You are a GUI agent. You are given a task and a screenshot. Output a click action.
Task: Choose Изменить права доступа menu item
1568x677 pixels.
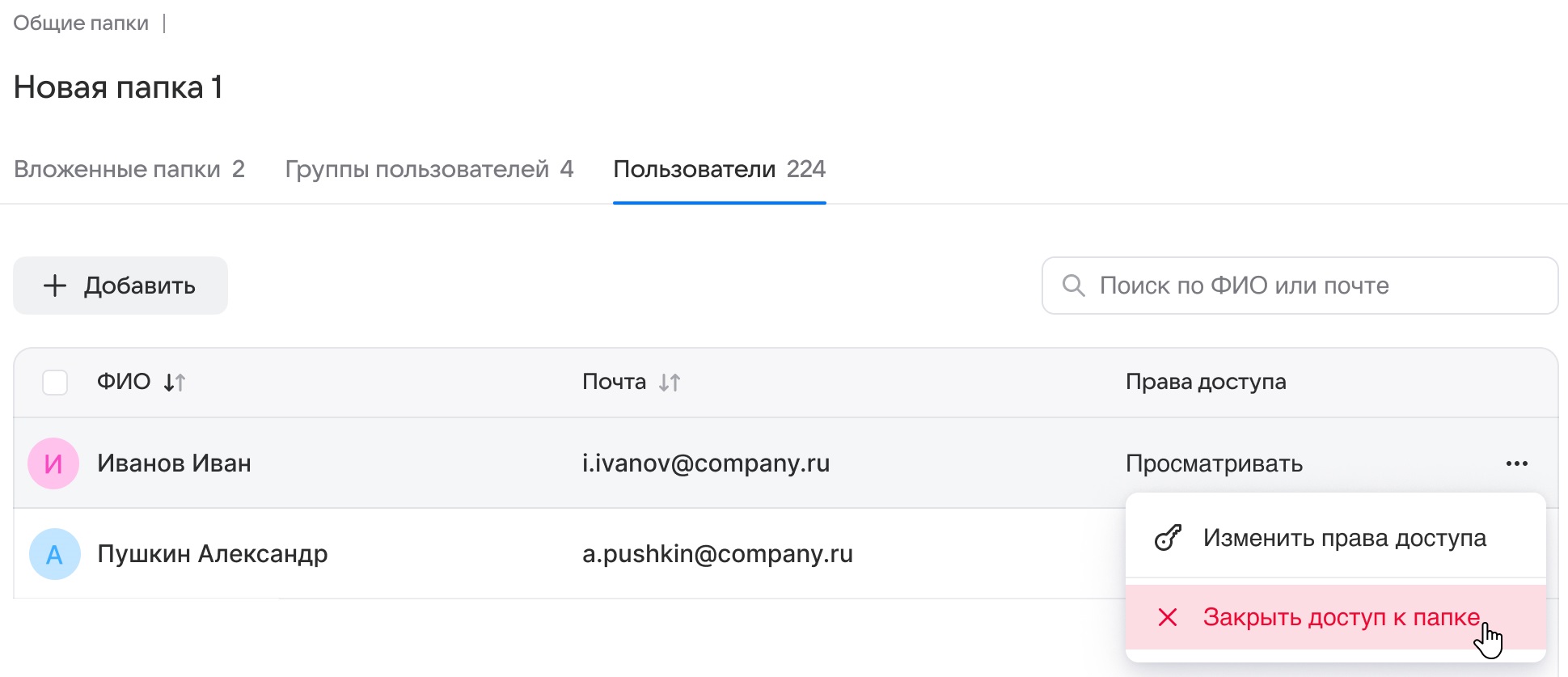1344,538
